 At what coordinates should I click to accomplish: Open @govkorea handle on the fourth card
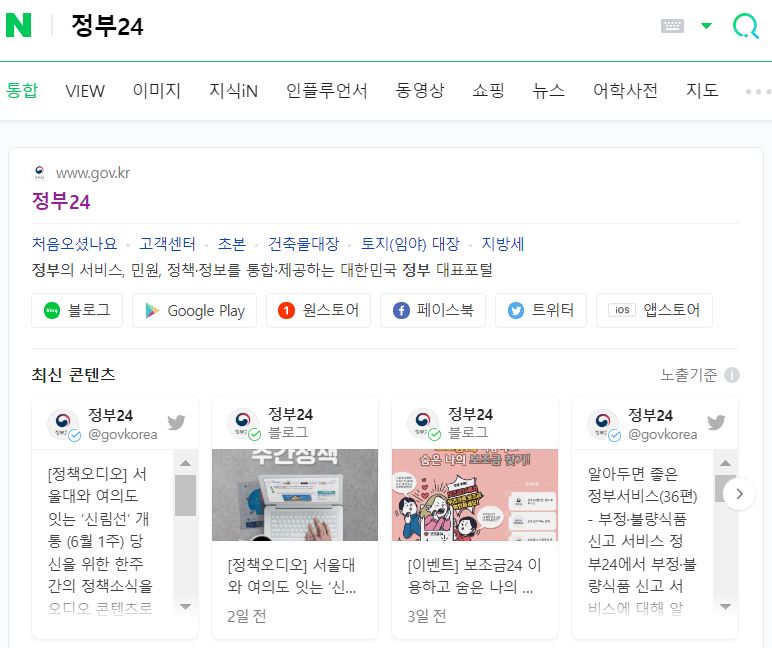663,434
